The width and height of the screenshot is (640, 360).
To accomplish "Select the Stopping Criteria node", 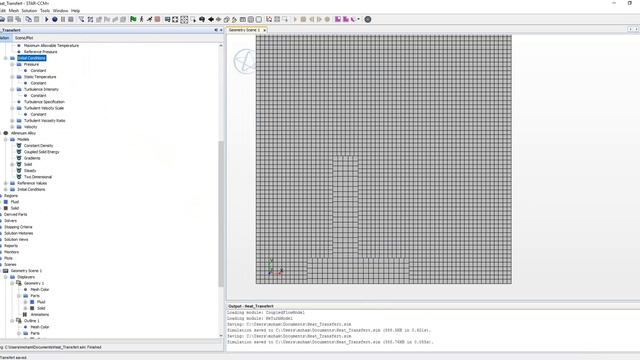I will 18,227.
